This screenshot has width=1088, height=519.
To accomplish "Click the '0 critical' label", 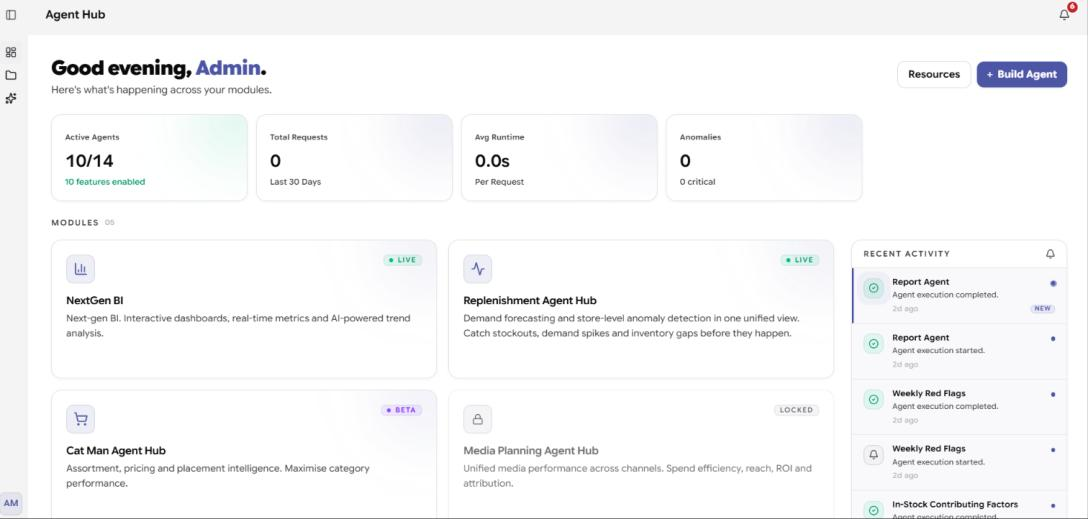I will point(697,182).
